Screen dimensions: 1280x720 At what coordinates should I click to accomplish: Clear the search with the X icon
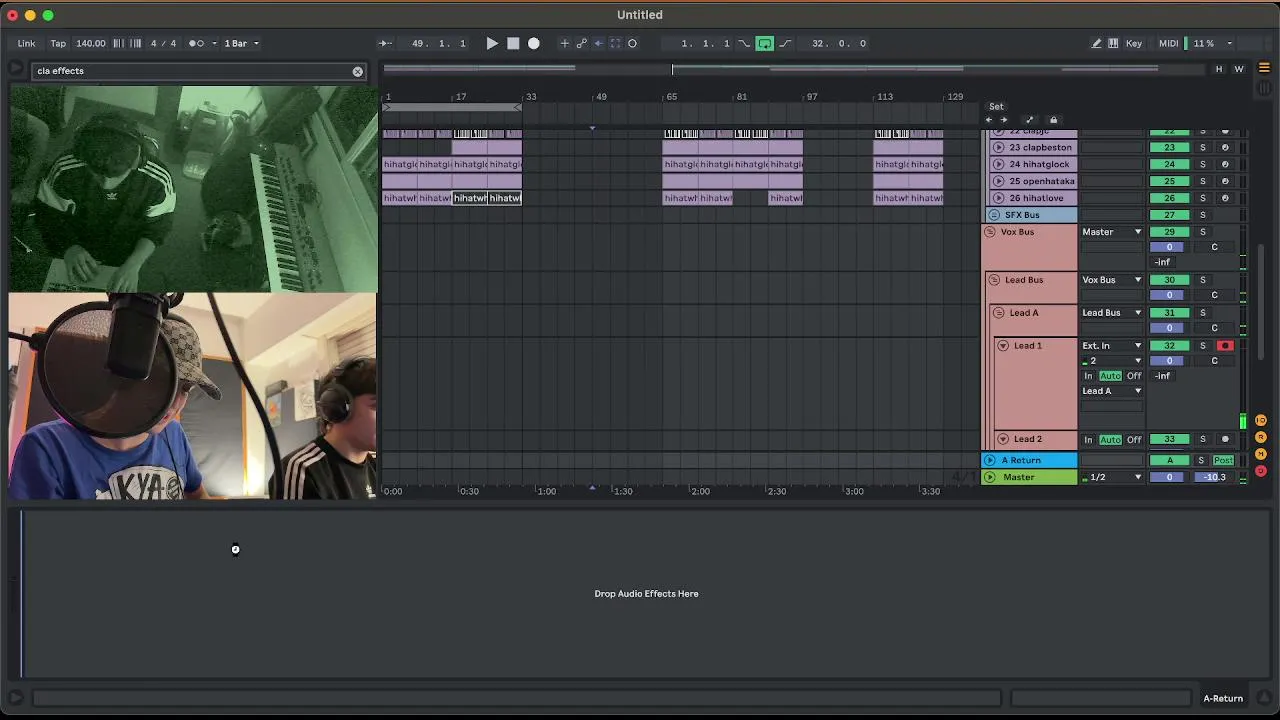tap(357, 71)
